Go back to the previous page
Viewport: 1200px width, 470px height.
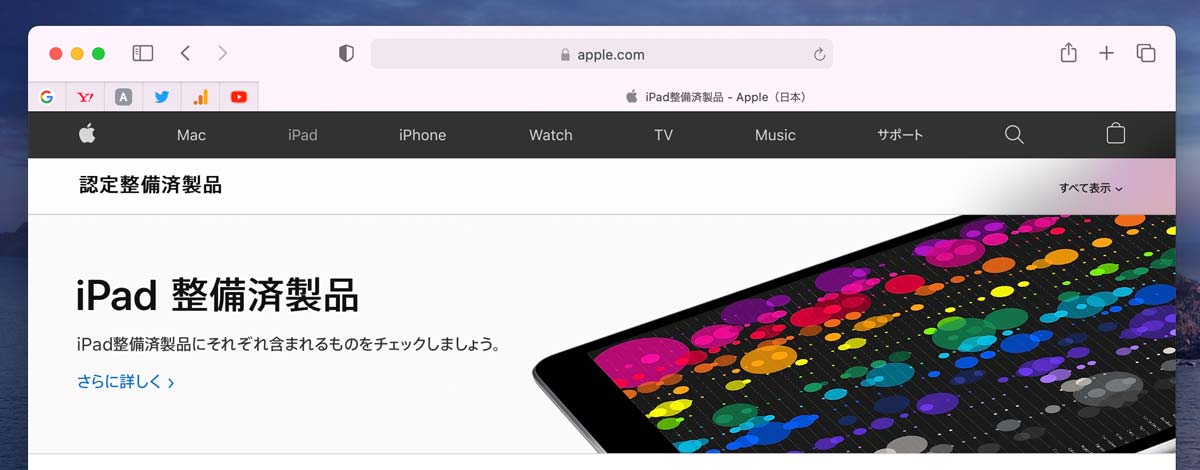coord(185,53)
